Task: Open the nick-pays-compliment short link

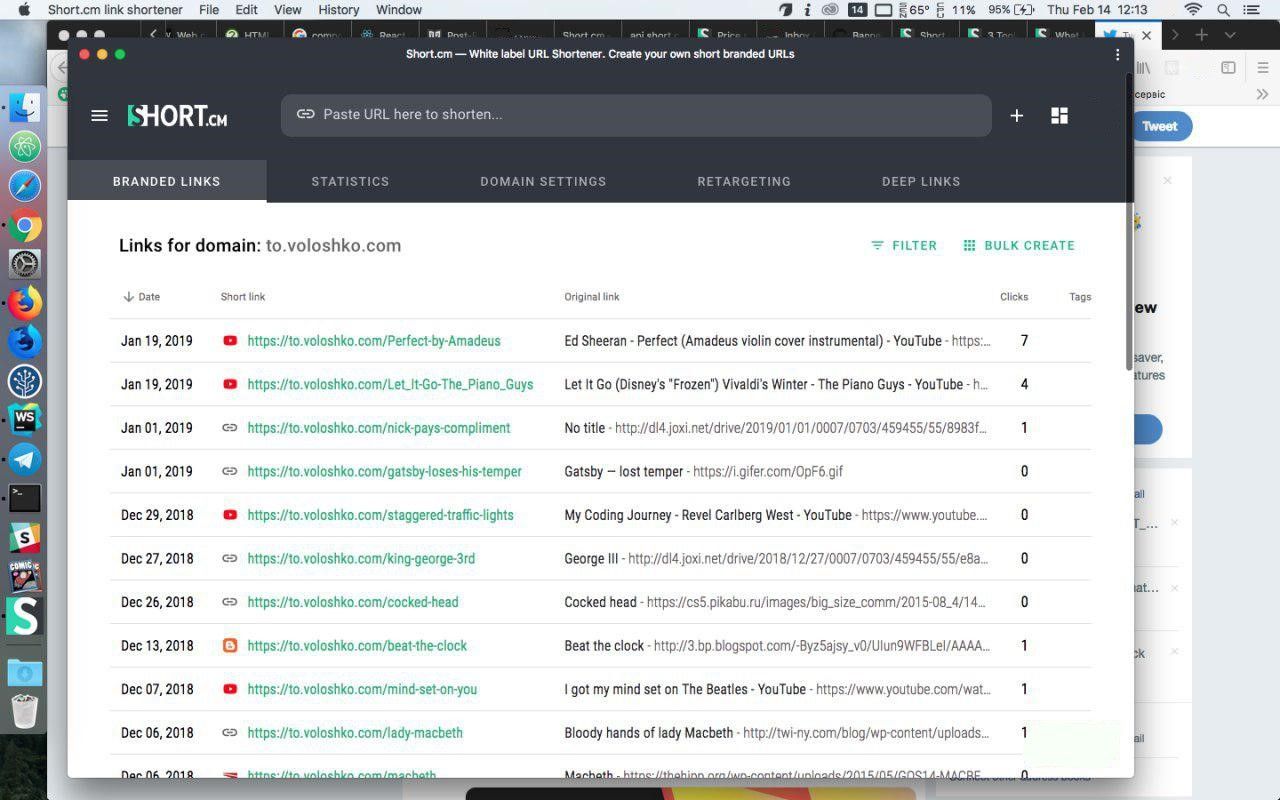Action: pos(379,428)
